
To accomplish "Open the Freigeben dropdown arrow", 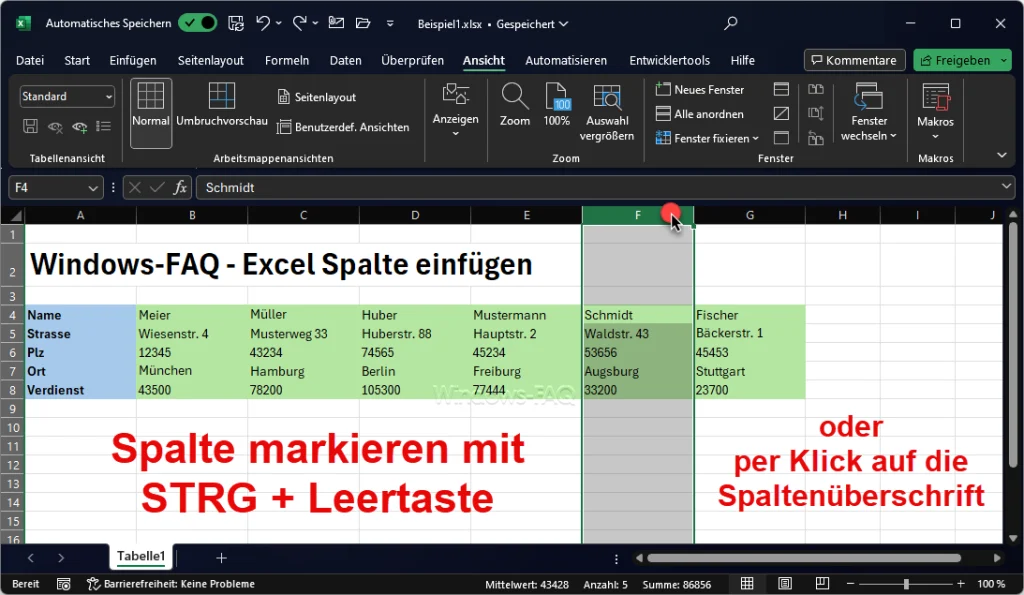I will pyautogui.click(x=1004, y=60).
